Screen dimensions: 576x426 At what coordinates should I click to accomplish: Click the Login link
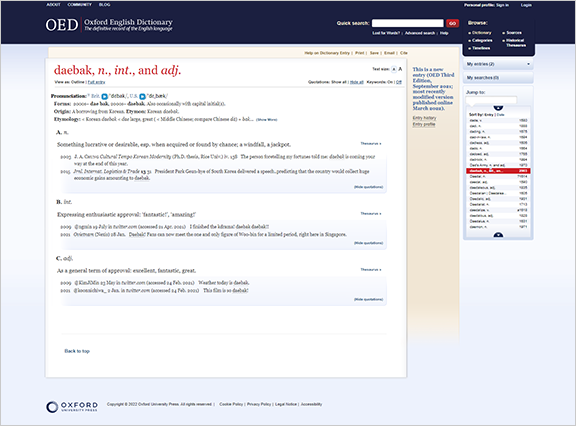pos(526,5)
